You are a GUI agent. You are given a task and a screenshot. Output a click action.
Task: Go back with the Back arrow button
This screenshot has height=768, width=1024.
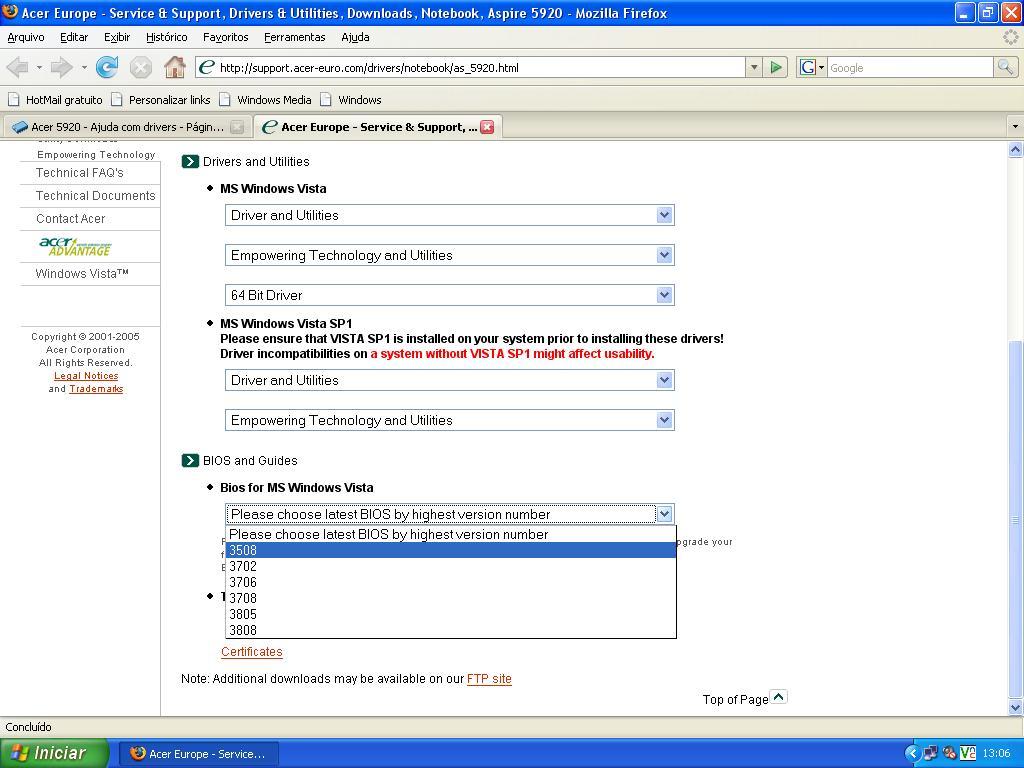(x=18, y=67)
